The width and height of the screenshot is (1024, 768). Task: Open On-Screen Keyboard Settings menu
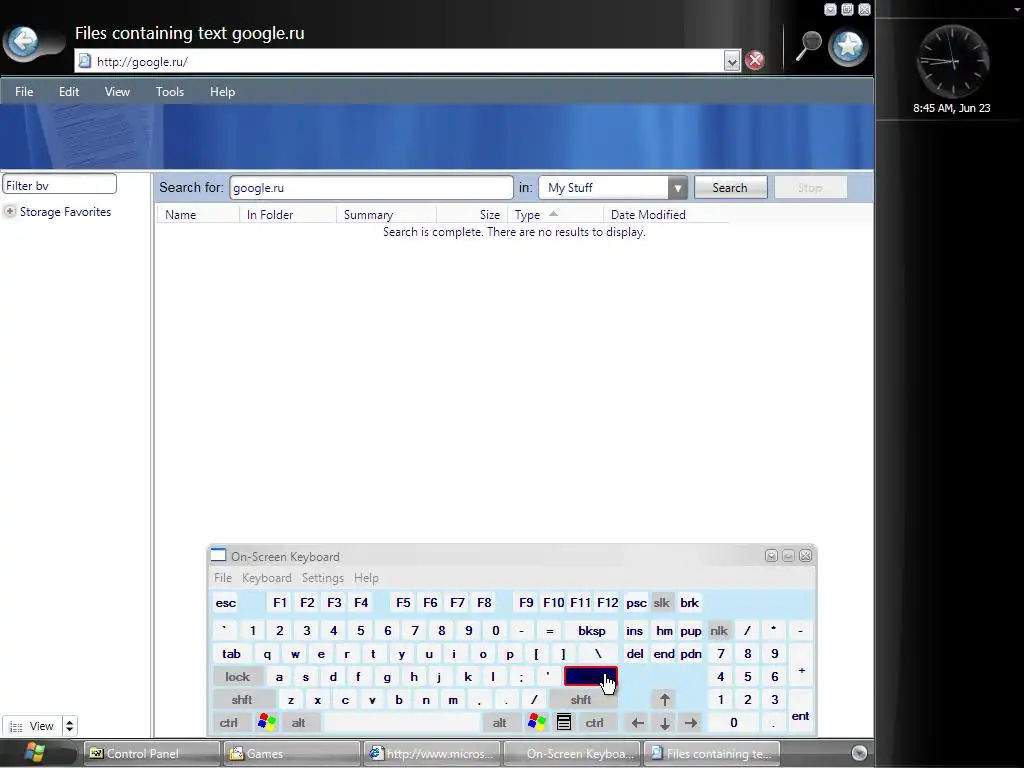pyautogui.click(x=323, y=578)
